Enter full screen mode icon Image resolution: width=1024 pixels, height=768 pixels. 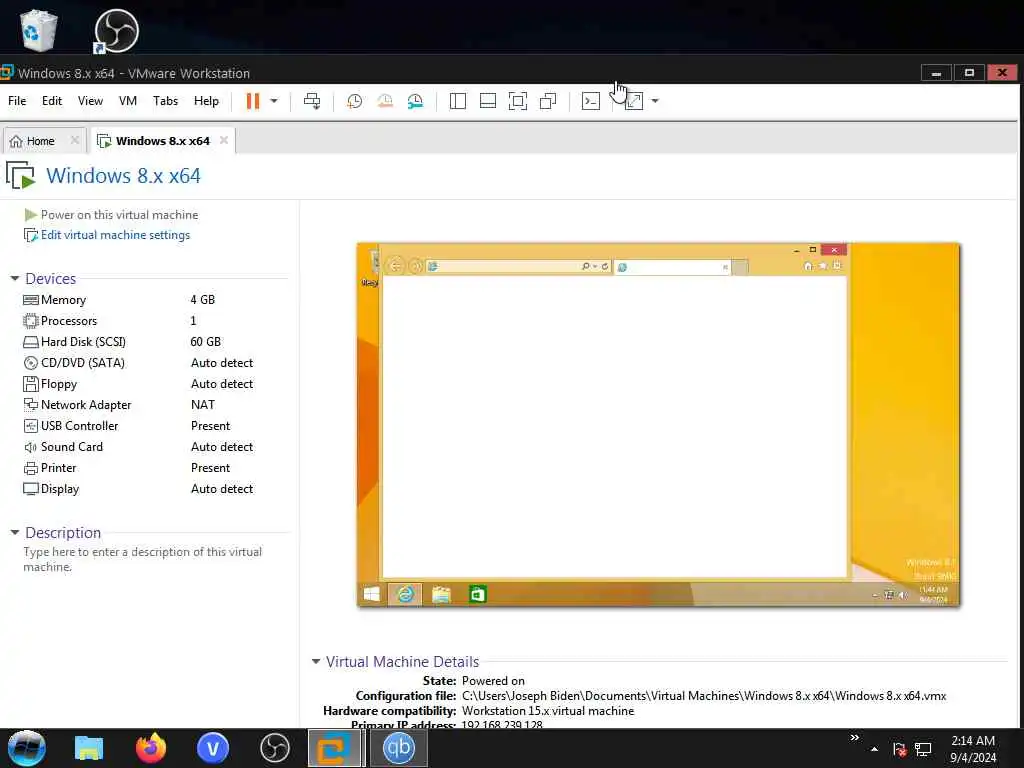518,101
